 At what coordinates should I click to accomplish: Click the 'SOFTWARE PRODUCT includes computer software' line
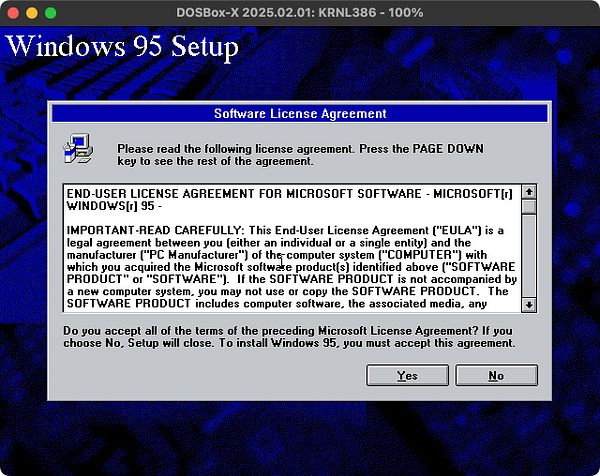coord(277,304)
